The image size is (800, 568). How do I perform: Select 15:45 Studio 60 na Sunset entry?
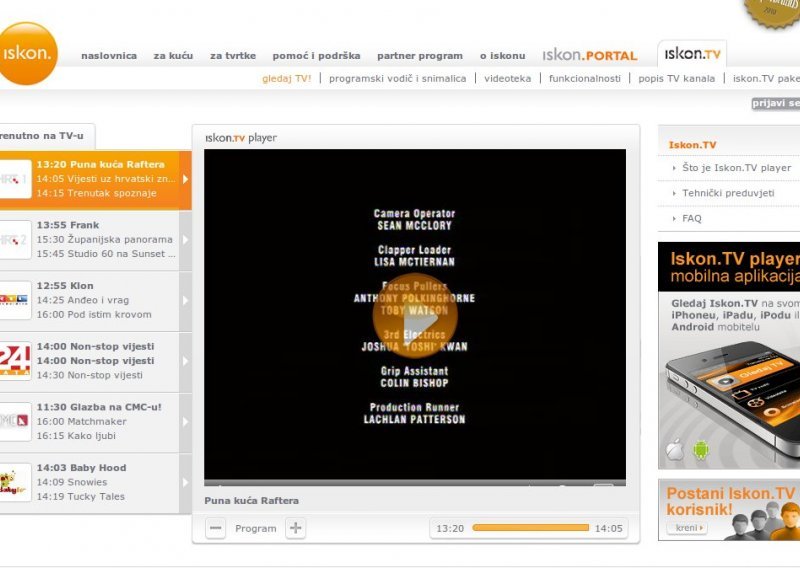point(106,254)
